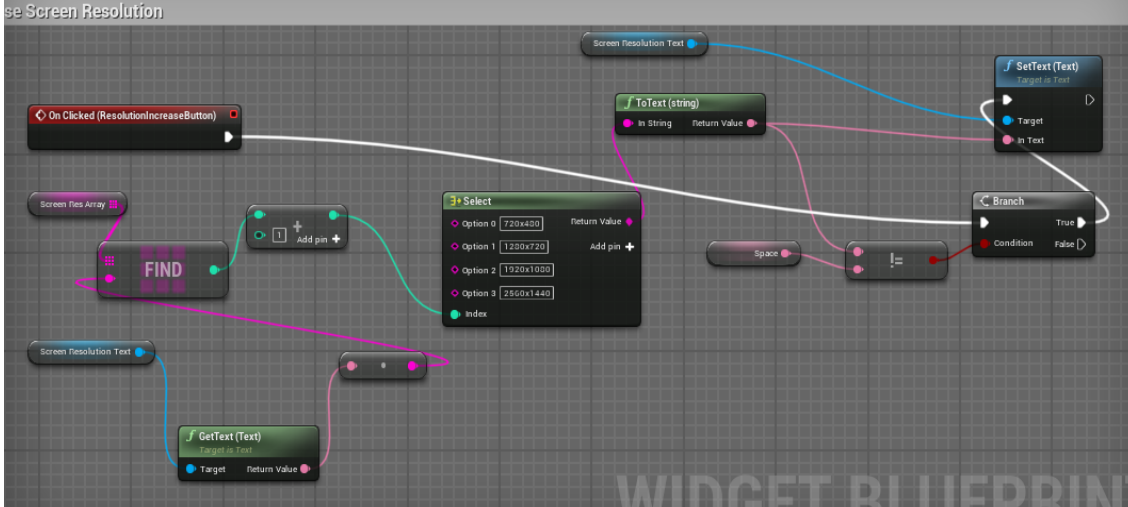1128x507 pixels.
Task: Select the top Screen Resolution Text variable node
Action: (644, 43)
